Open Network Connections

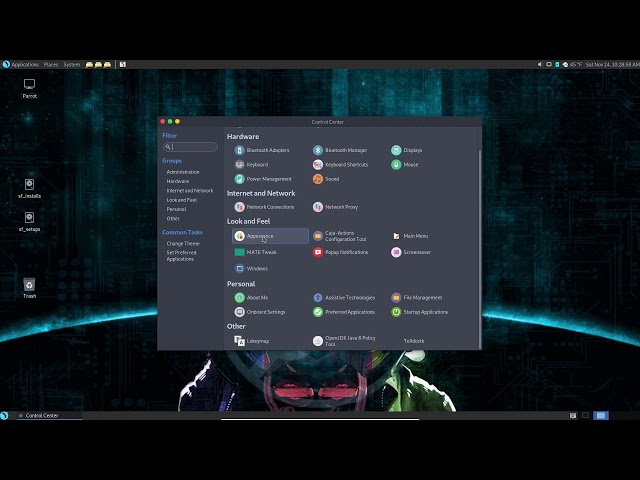click(264, 207)
